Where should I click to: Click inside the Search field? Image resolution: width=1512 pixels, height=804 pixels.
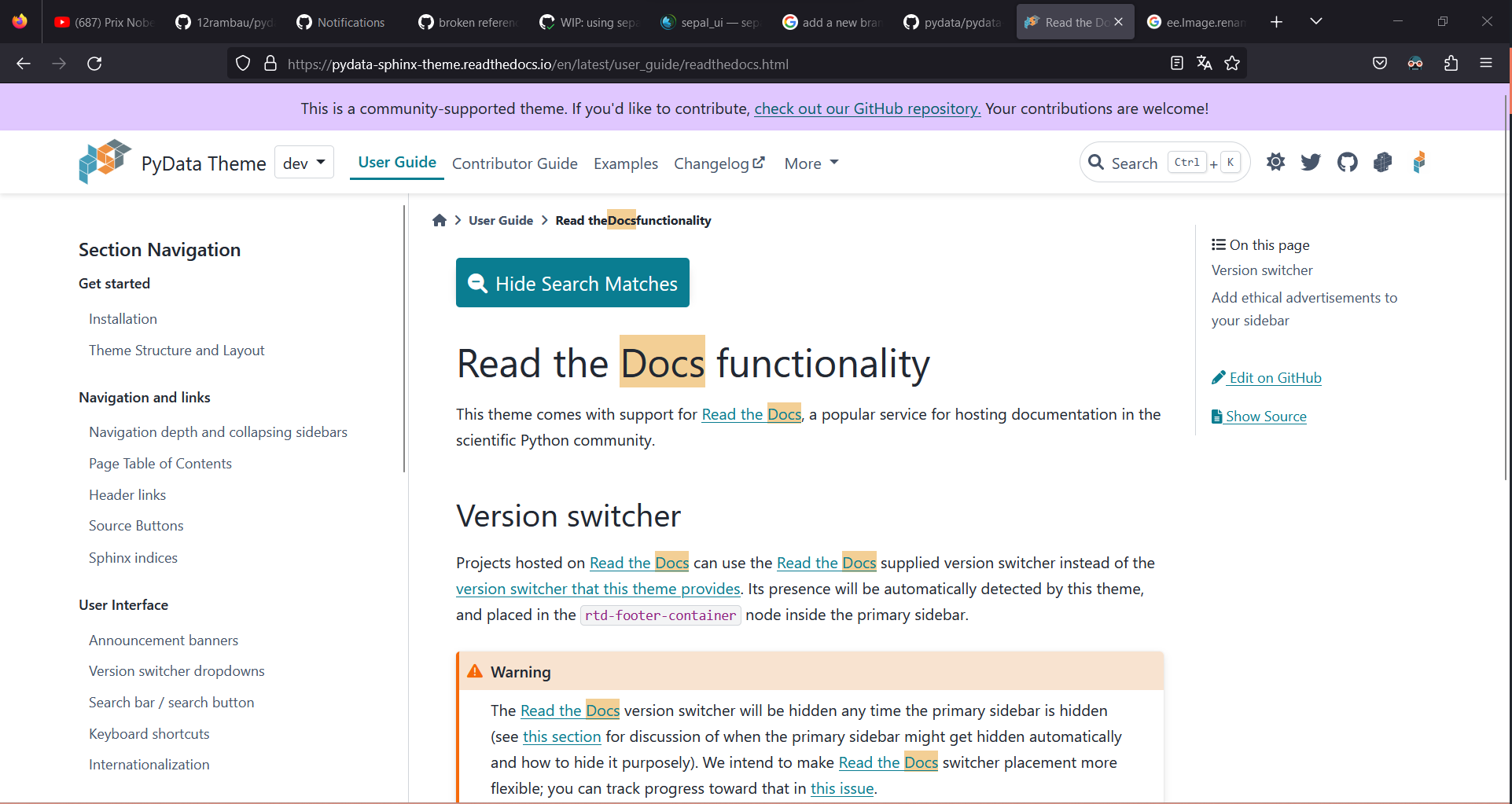click(1136, 162)
